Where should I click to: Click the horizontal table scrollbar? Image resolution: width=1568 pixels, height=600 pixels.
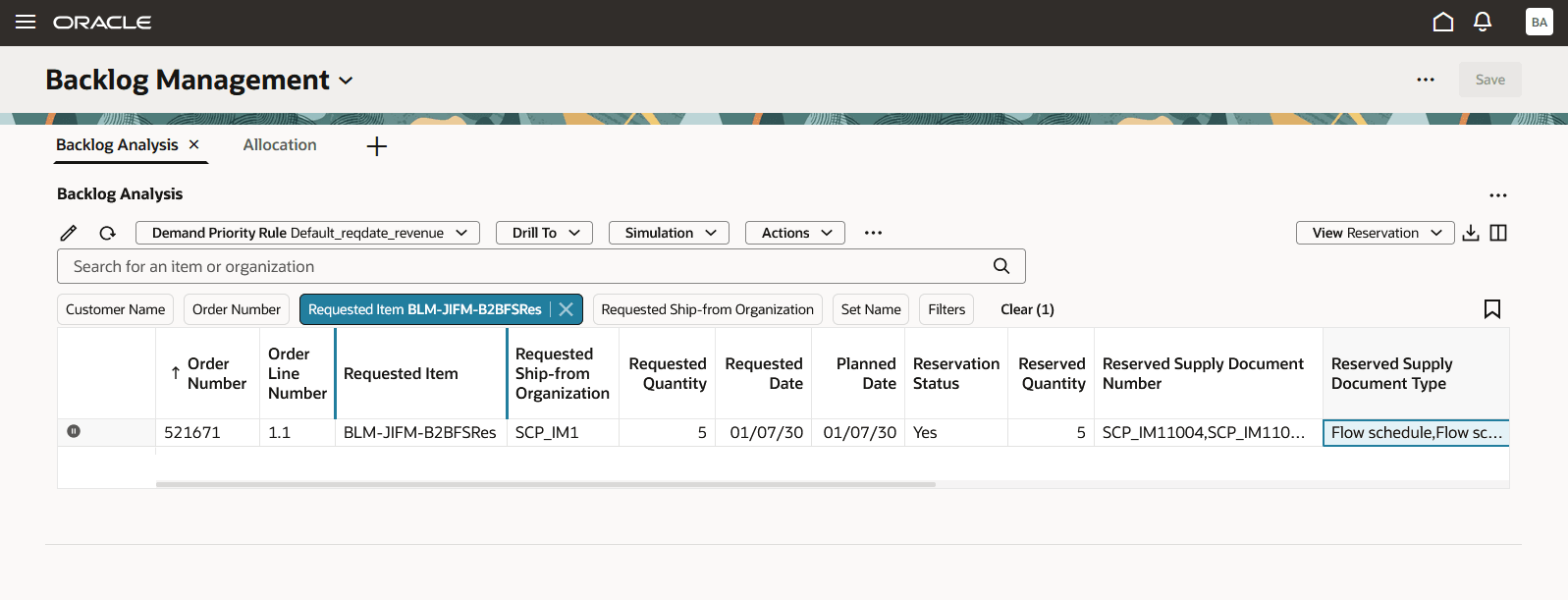click(545, 484)
